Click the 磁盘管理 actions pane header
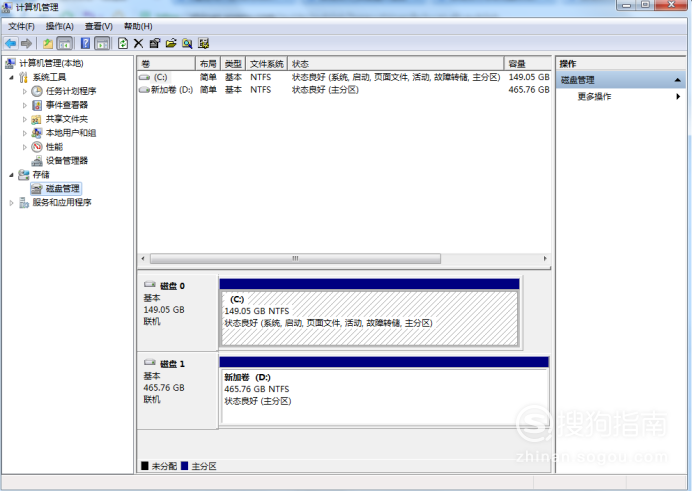The image size is (692, 491). 621,80
